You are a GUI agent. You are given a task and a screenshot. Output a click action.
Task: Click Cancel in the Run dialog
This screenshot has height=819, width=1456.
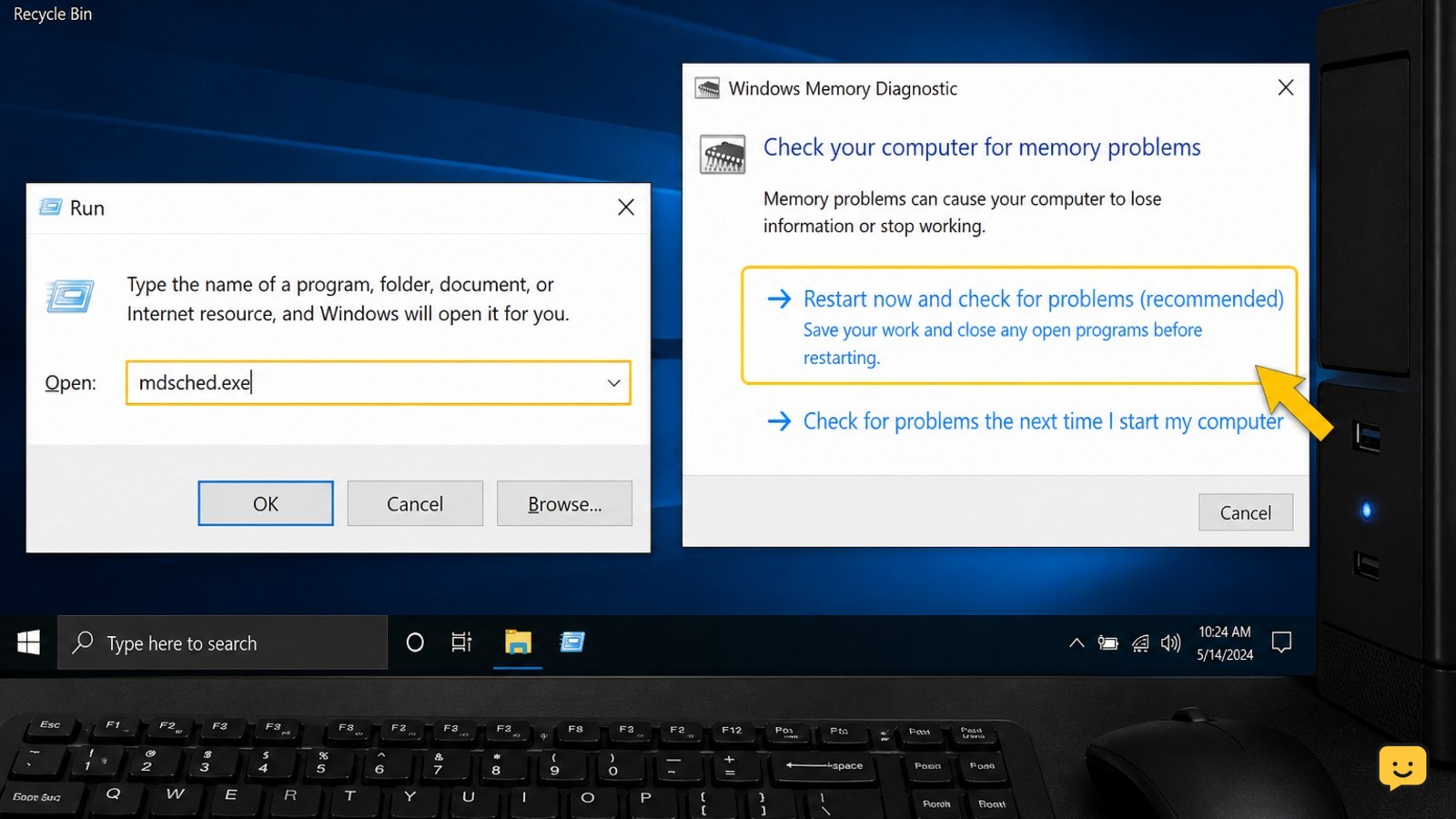point(415,503)
